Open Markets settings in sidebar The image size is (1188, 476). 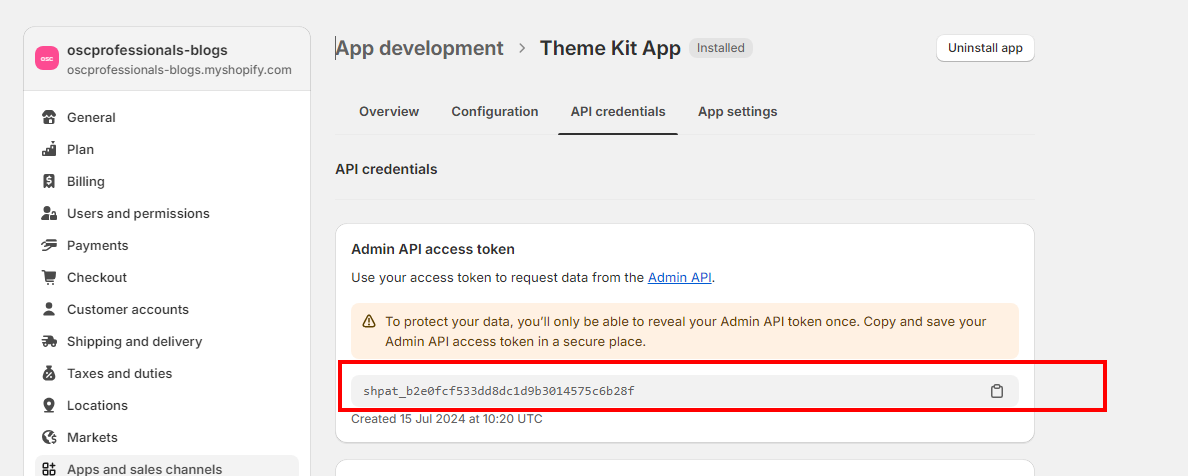(92, 438)
